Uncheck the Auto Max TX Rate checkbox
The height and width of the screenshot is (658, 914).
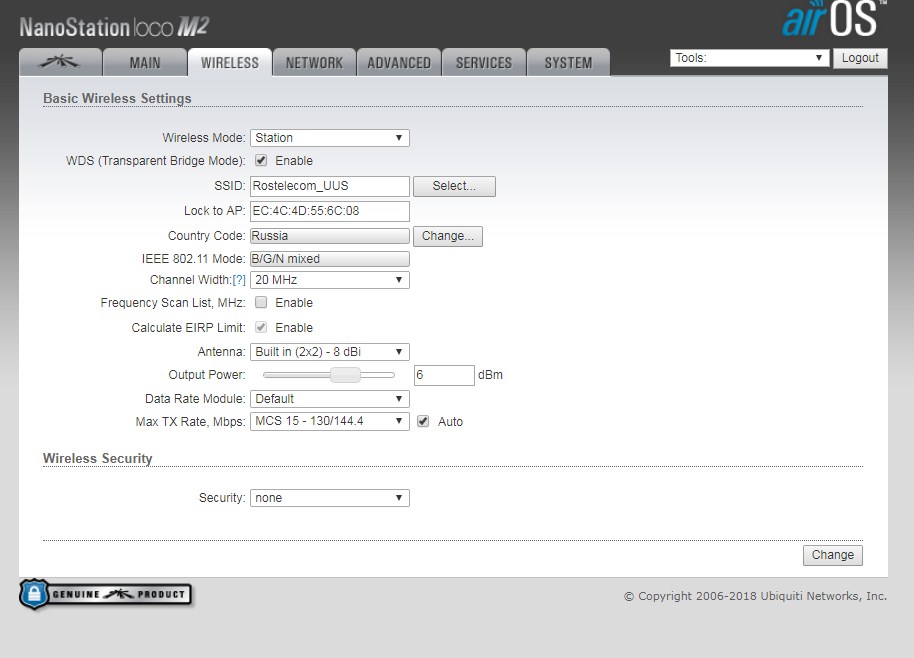(x=423, y=421)
